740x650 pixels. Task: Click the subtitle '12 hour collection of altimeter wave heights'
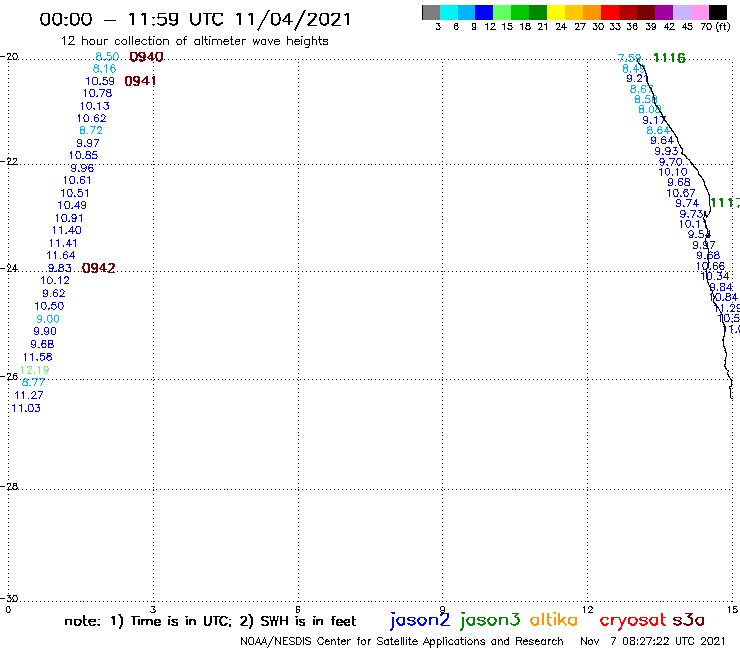click(x=194, y=41)
